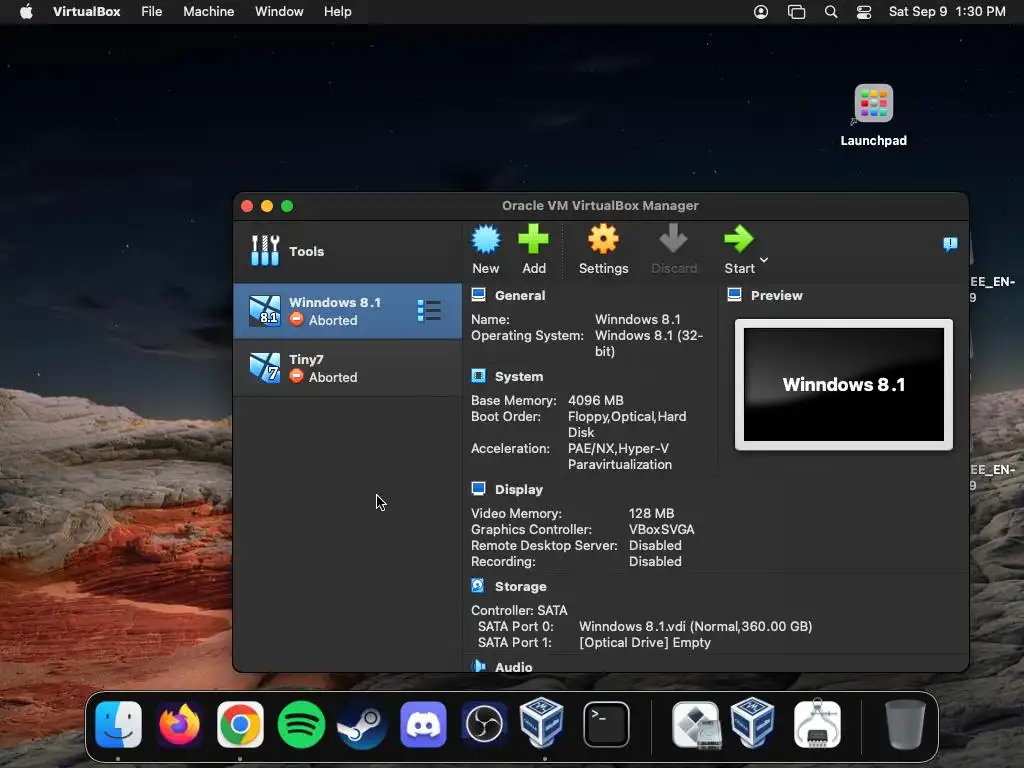Click the Display section screen icon
1024x768 pixels.
(479, 489)
